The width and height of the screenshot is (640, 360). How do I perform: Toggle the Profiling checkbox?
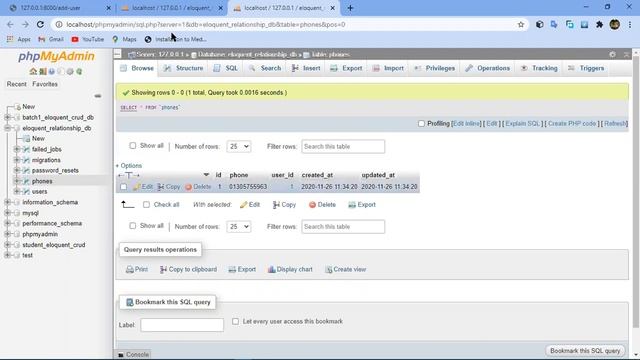[421, 123]
